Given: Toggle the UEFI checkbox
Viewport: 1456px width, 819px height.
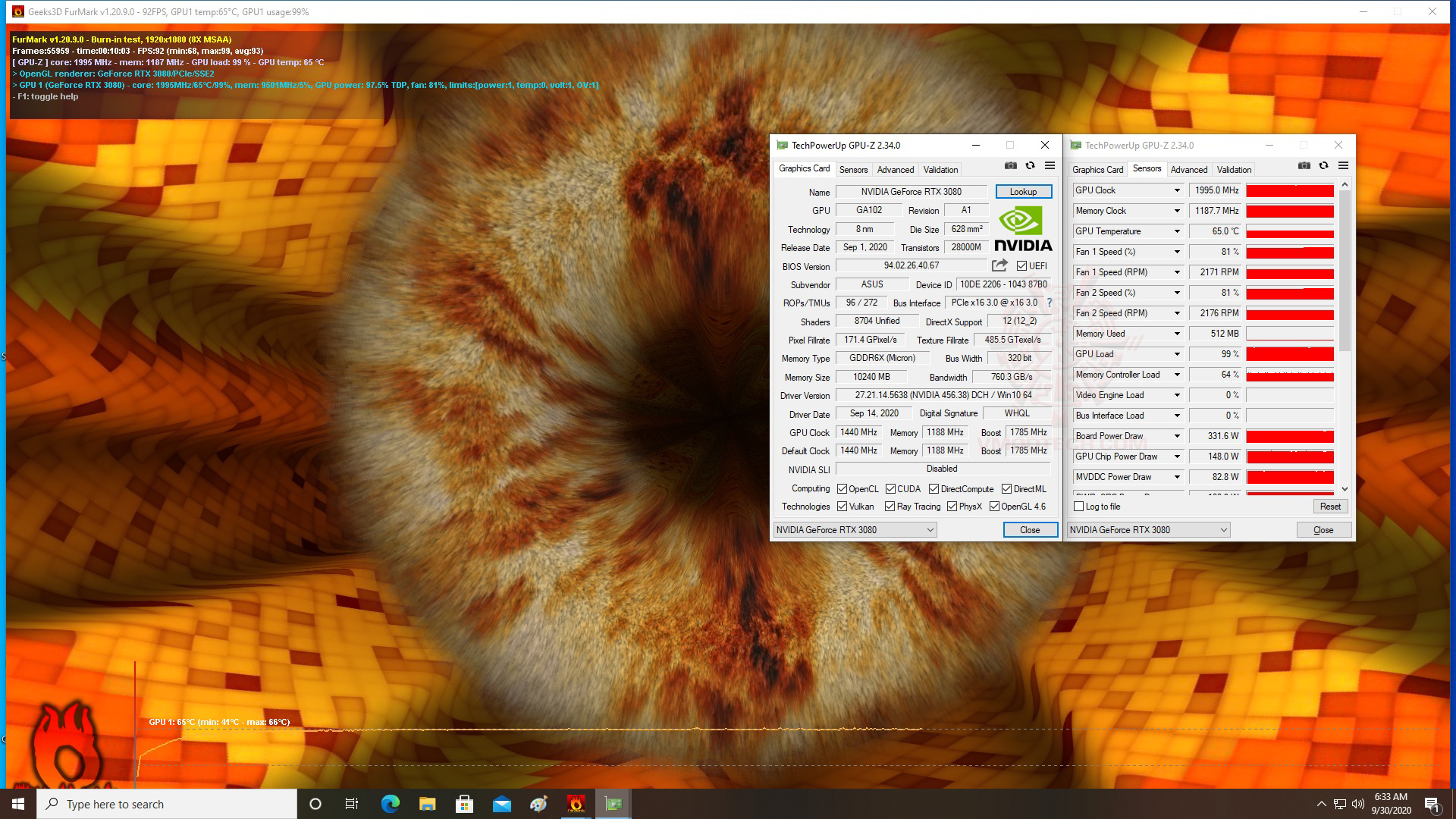Looking at the screenshot, I should click(1021, 266).
